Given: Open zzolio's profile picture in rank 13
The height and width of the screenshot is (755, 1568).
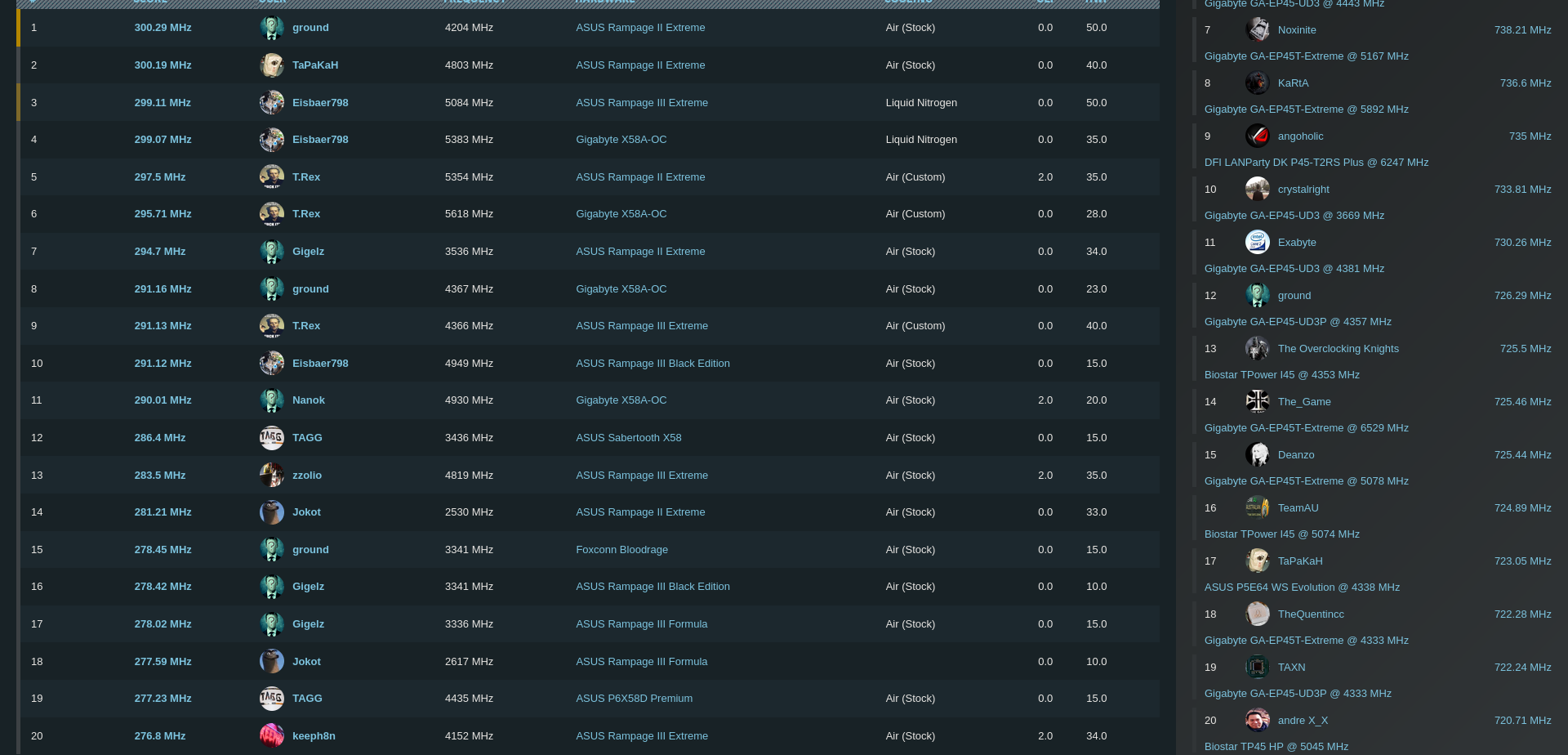Looking at the screenshot, I should pyautogui.click(x=271, y=476).
